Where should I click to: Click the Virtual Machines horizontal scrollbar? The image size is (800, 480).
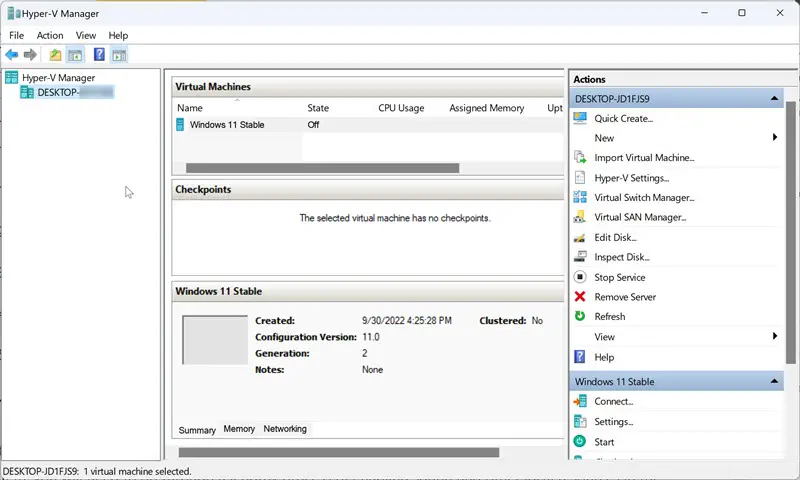[x=322, y=168]
